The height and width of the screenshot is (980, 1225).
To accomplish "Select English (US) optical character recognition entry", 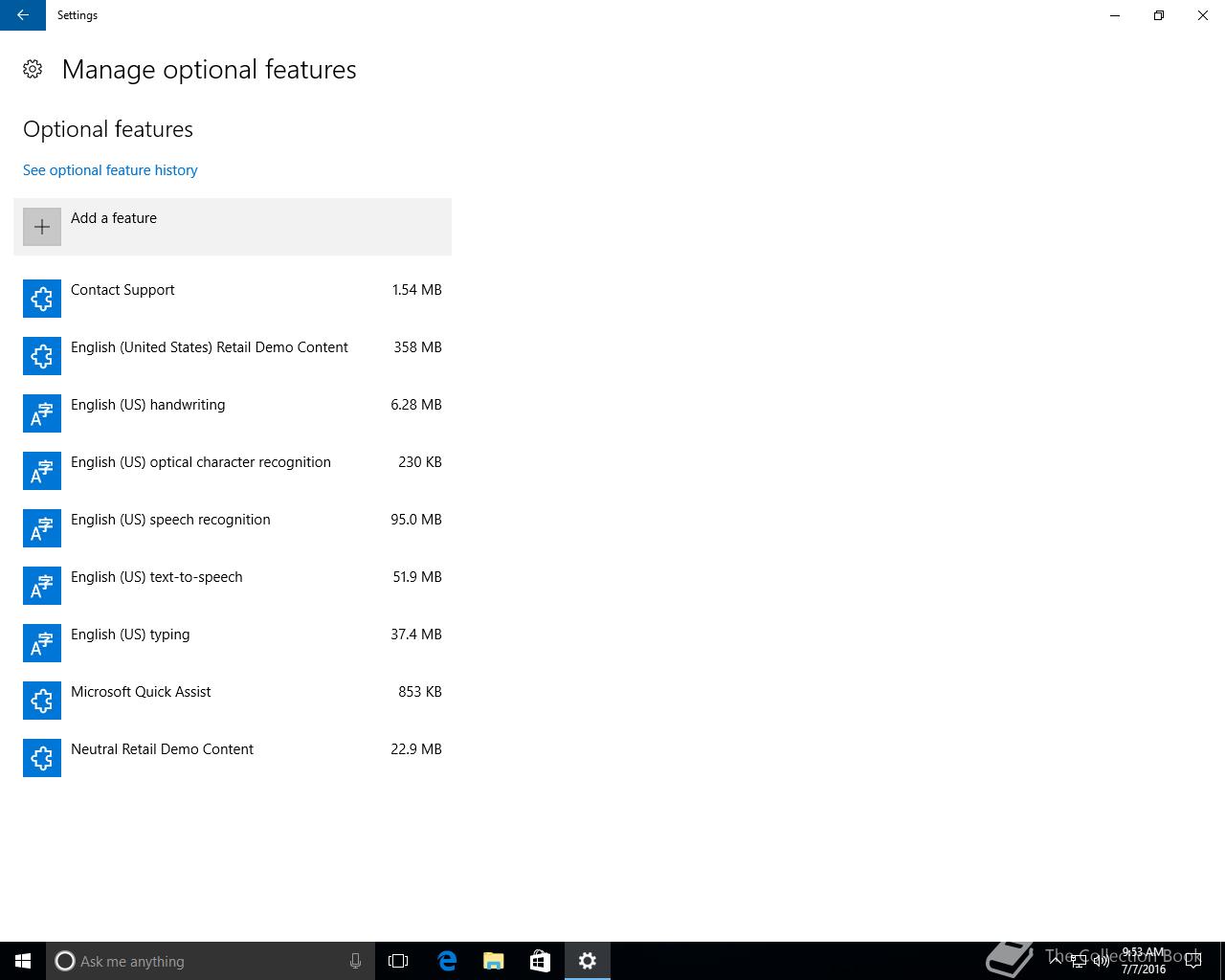I will point(233,471).
